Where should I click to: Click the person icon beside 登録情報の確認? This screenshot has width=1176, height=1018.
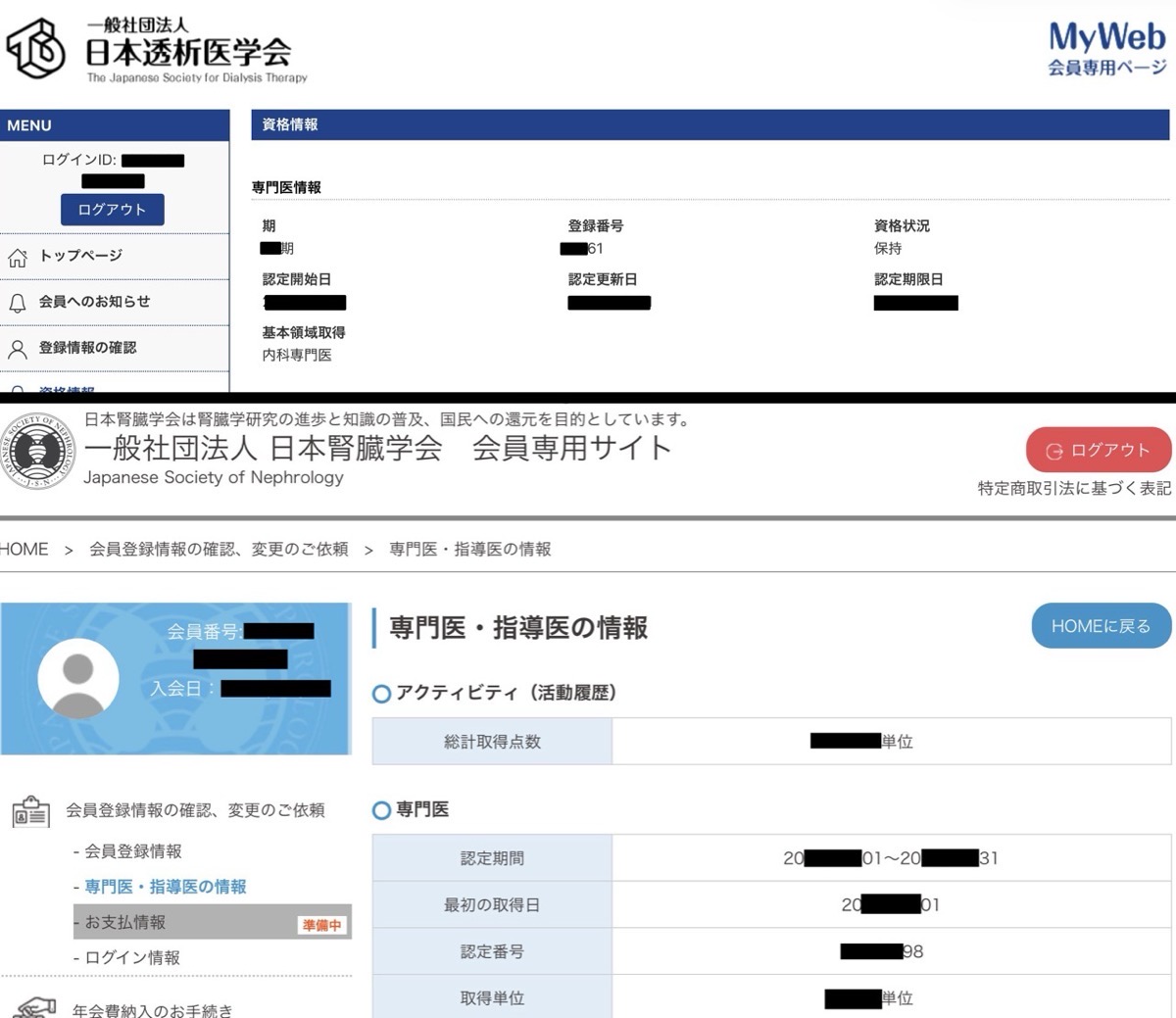point(16,348)
